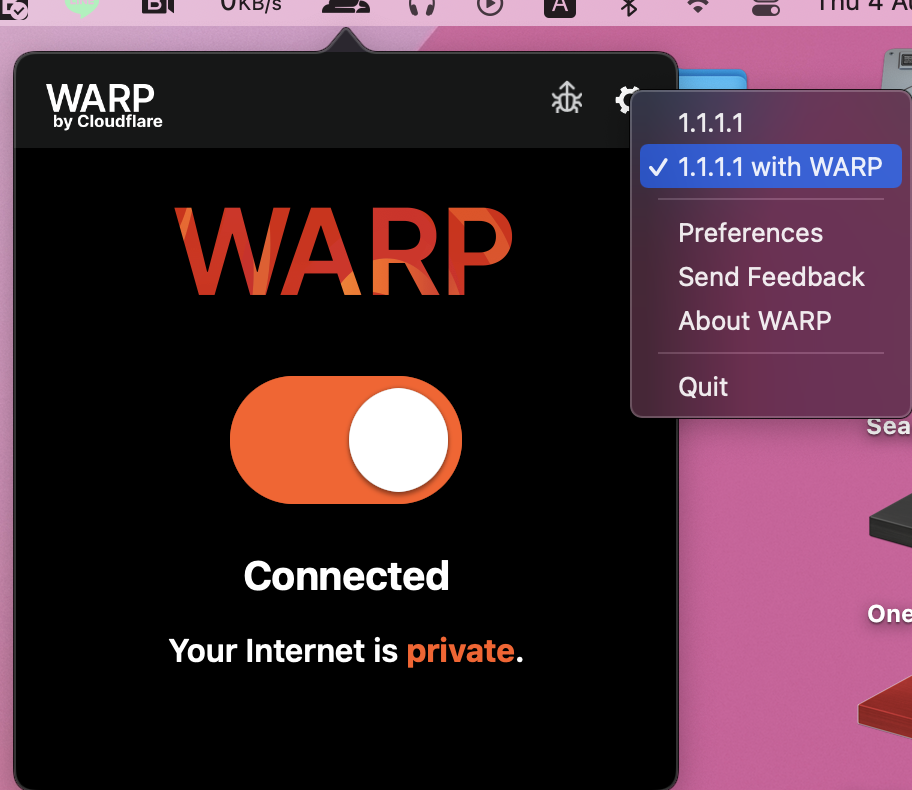Choose the checked 1.1.1.1 with WARP entry
The height and width of the screenshot is (790, 912).
770,166
